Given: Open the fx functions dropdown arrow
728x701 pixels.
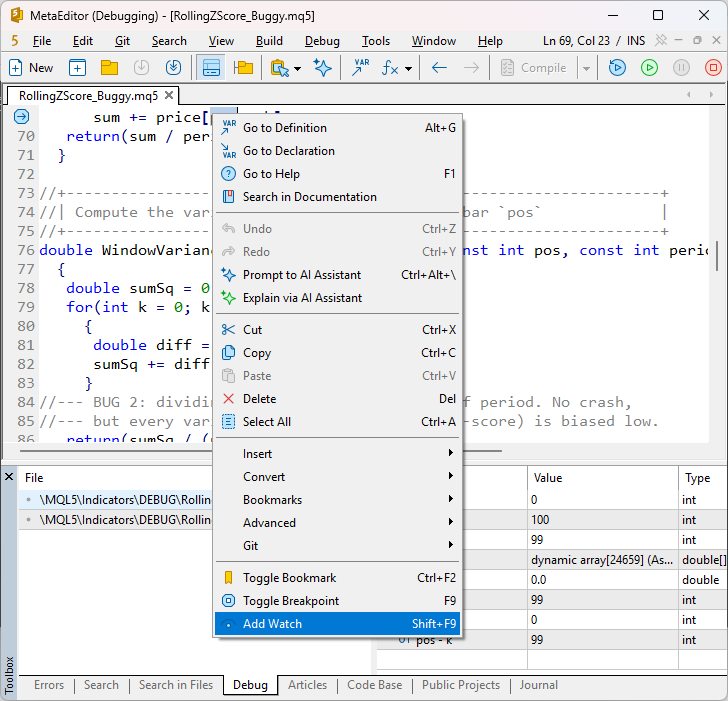Looking at the screenshot, I should point(408,69).
